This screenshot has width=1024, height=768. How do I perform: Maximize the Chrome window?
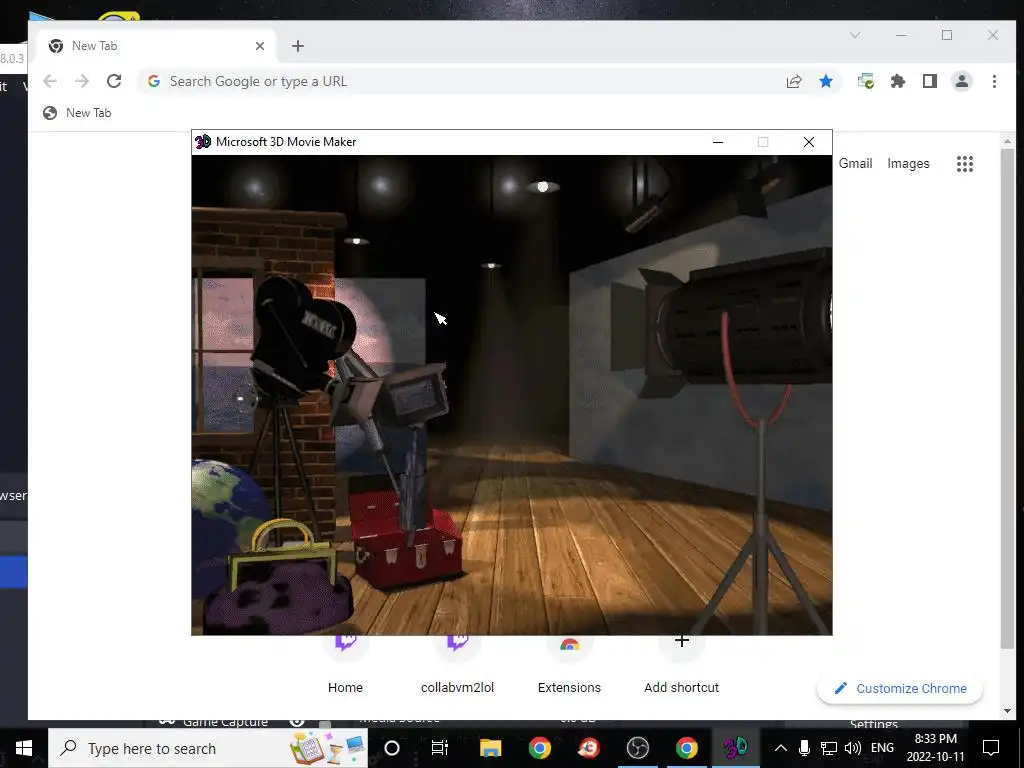click(x=947, y=35)
